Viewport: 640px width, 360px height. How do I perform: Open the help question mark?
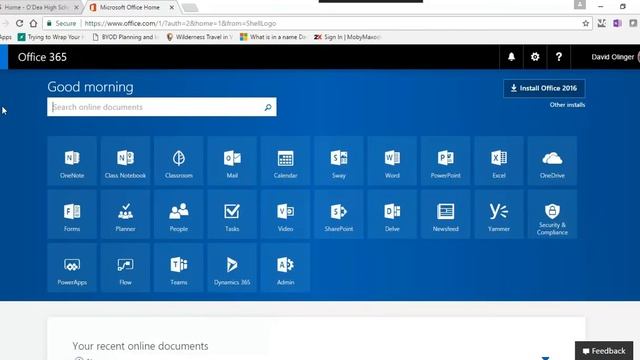click(558, 57)
